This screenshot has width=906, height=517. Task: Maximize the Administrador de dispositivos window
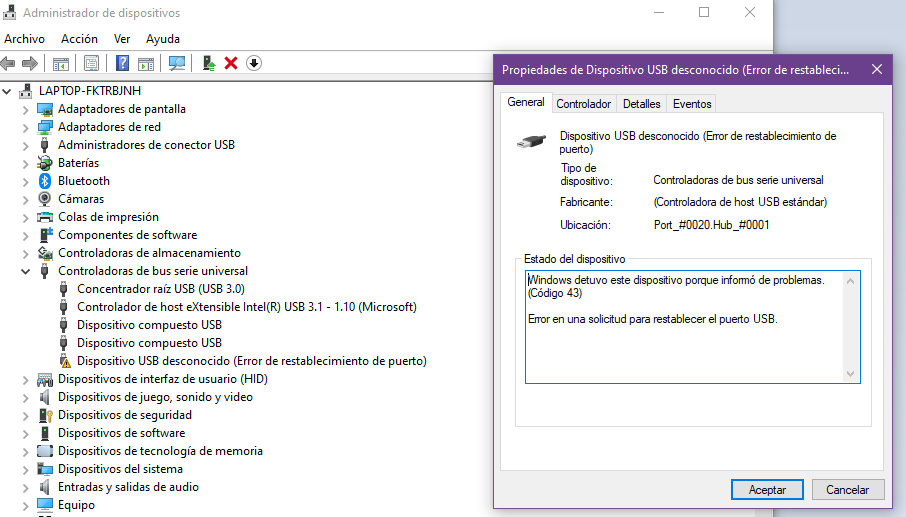pyautogui.click(x=704, y=12)
